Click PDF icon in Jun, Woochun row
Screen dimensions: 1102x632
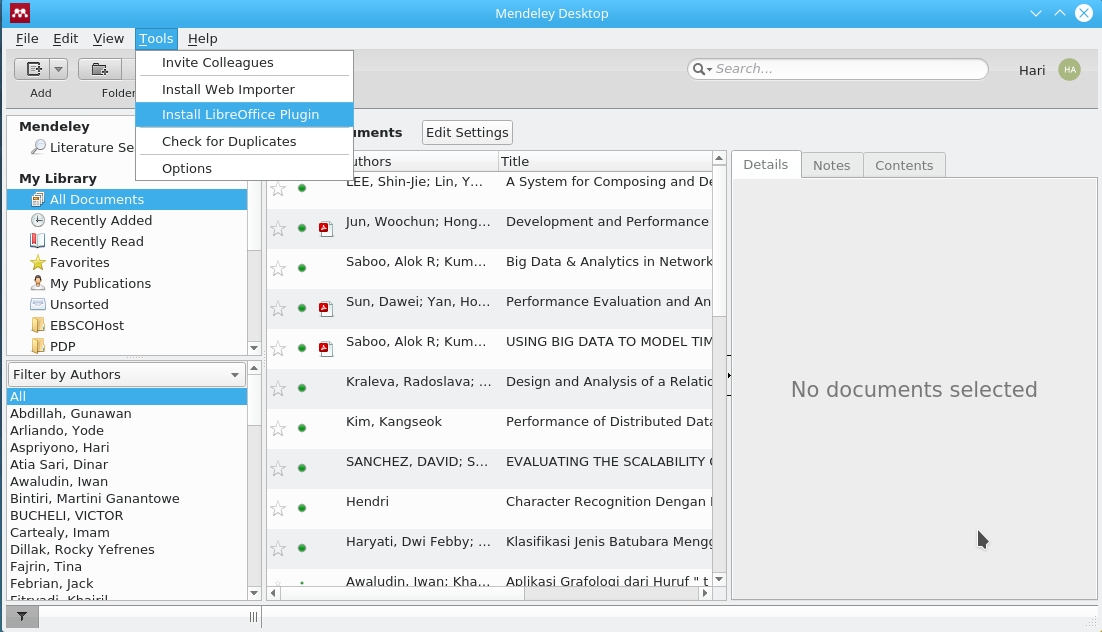coord(325,229)
